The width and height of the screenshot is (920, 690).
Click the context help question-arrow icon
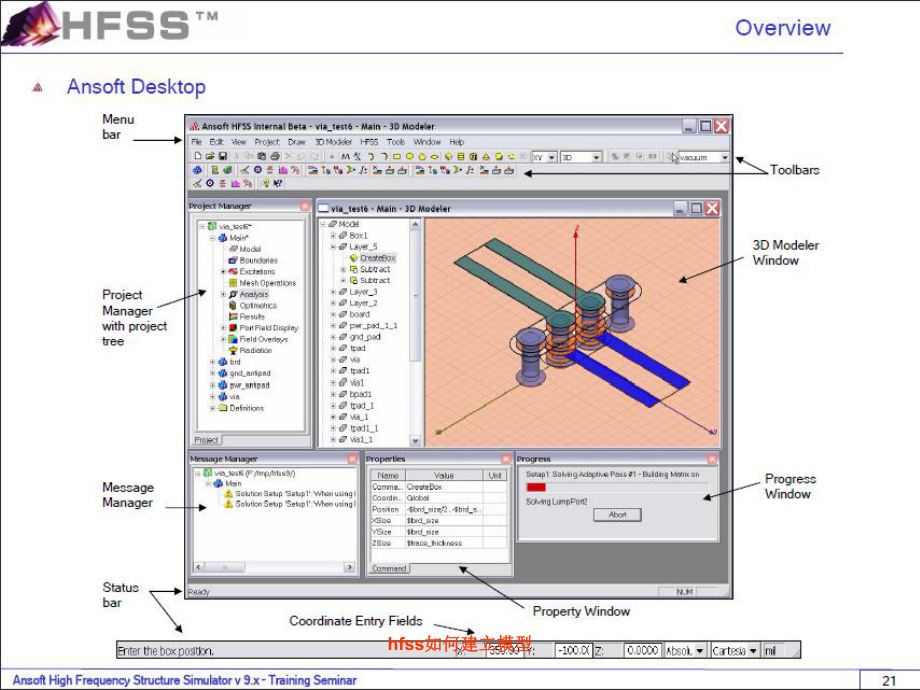[x=278, y=184]
